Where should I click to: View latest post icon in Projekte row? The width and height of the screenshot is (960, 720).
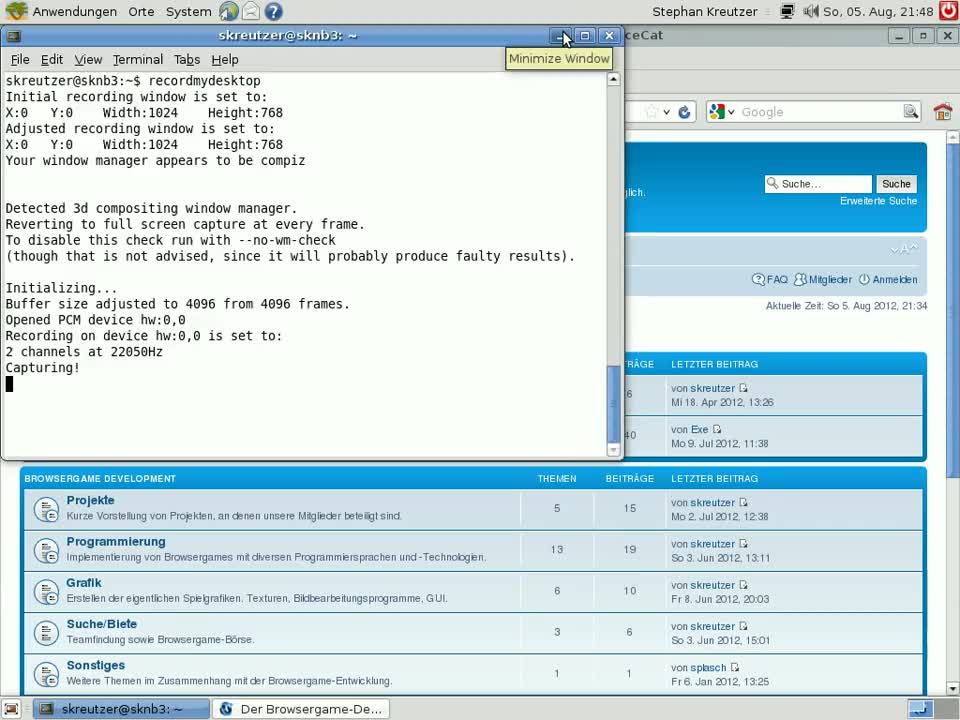[x=743, y=502]
